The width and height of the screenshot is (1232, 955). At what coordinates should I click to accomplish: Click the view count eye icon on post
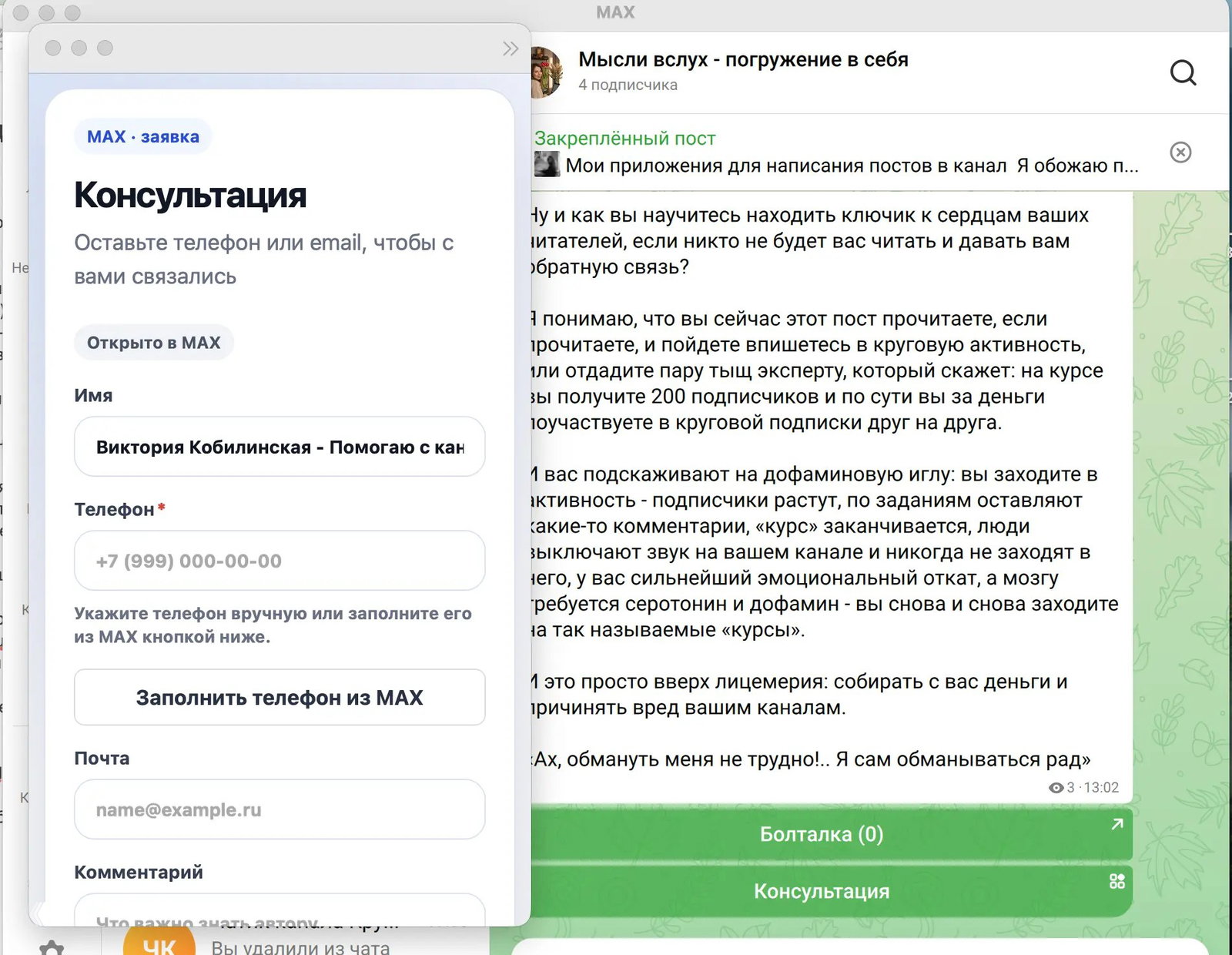[1056, 788]
